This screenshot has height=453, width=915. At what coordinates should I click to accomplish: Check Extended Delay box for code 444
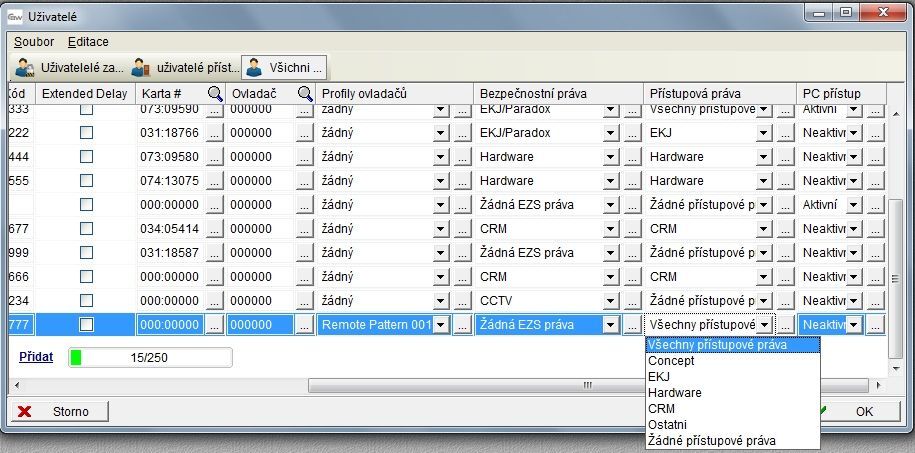(x=86, y=157)
